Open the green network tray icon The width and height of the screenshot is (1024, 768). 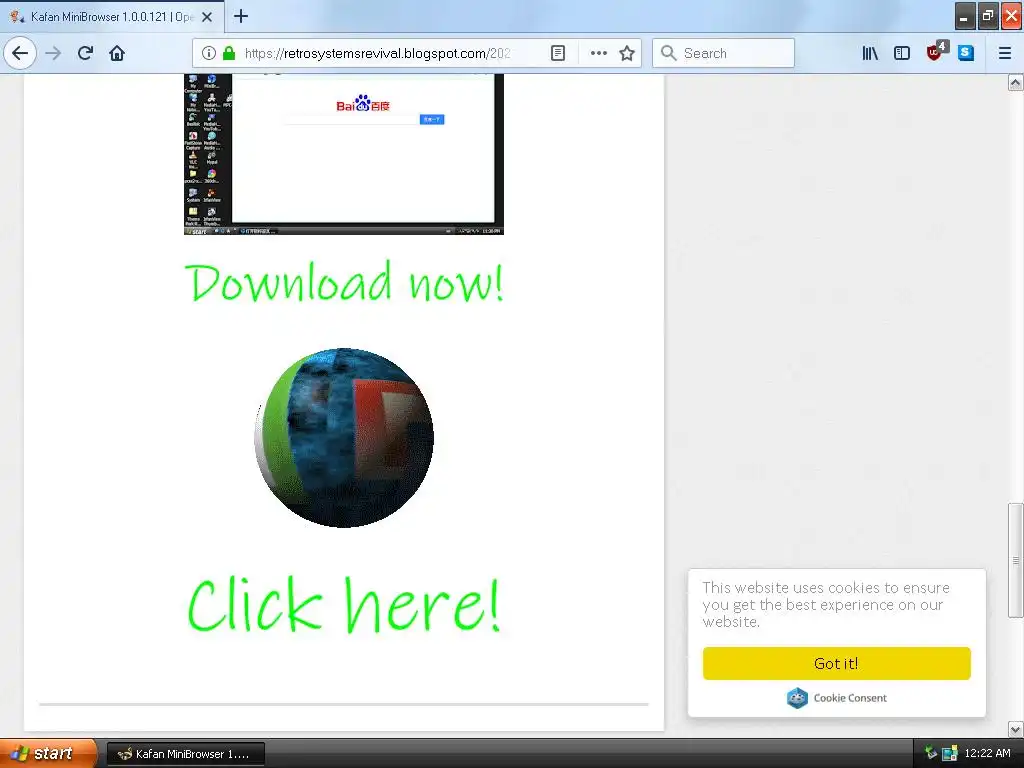[x=931, y=753]
